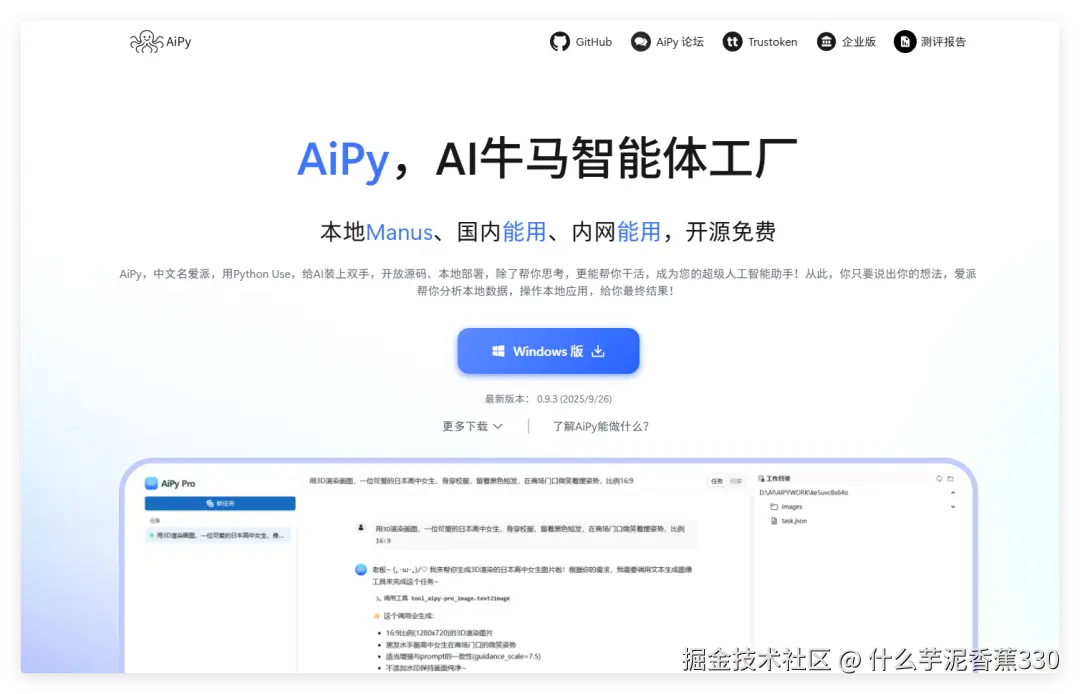Click the tool_aipy-pro_image.text2image text
1080x694 pixels.
(x=460, y=598)
